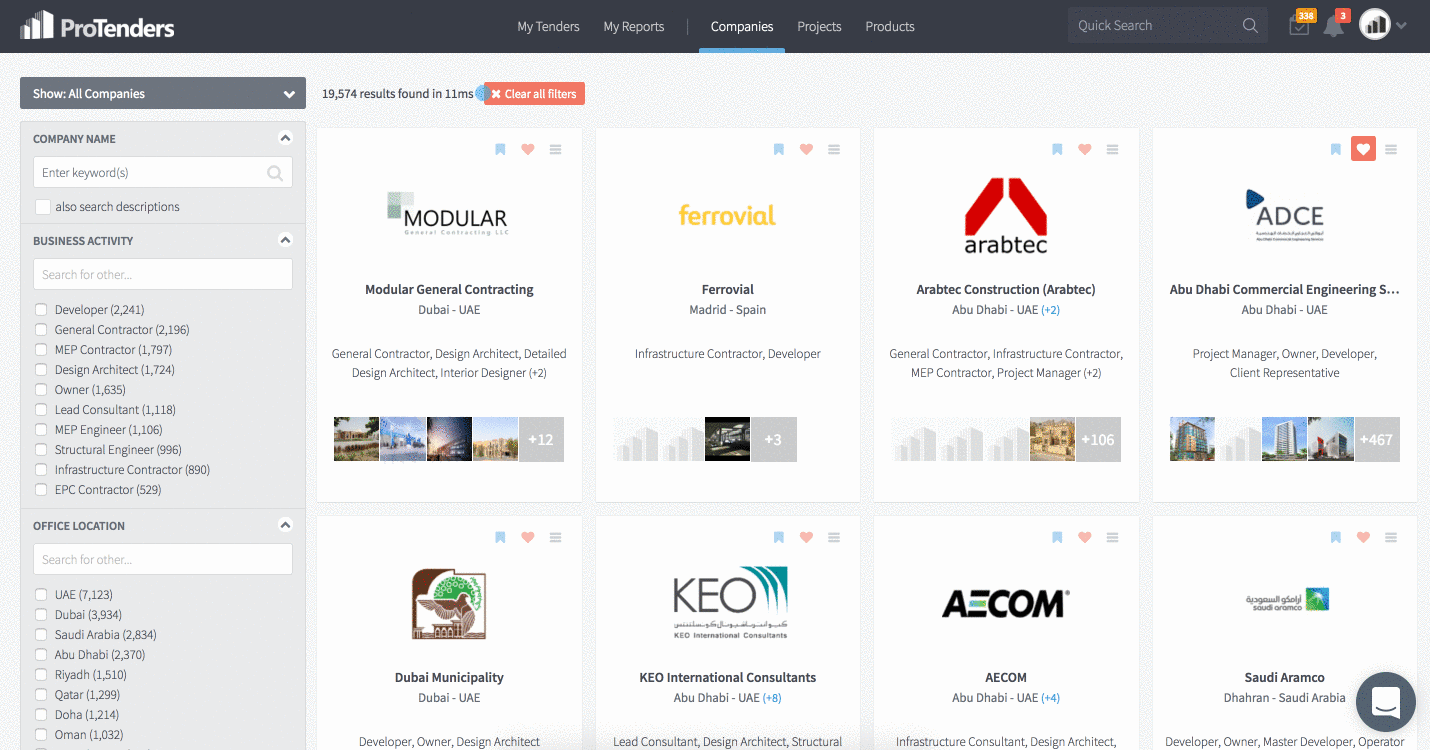Click the ProTenders logo
The height and width of the screenshot is (750, 1430).
97,26
